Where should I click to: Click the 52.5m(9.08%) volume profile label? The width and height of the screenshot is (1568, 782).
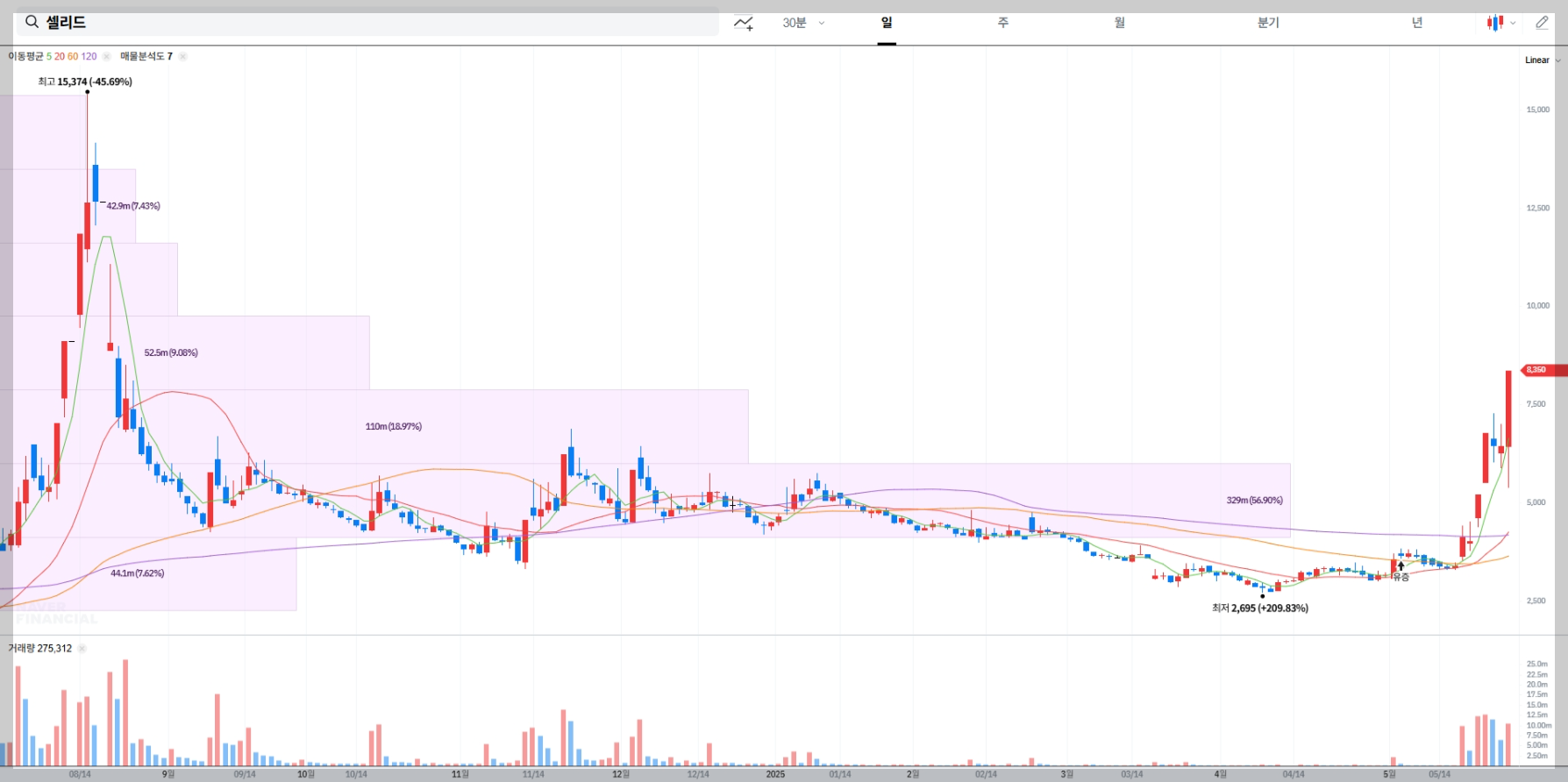[171, 352]
